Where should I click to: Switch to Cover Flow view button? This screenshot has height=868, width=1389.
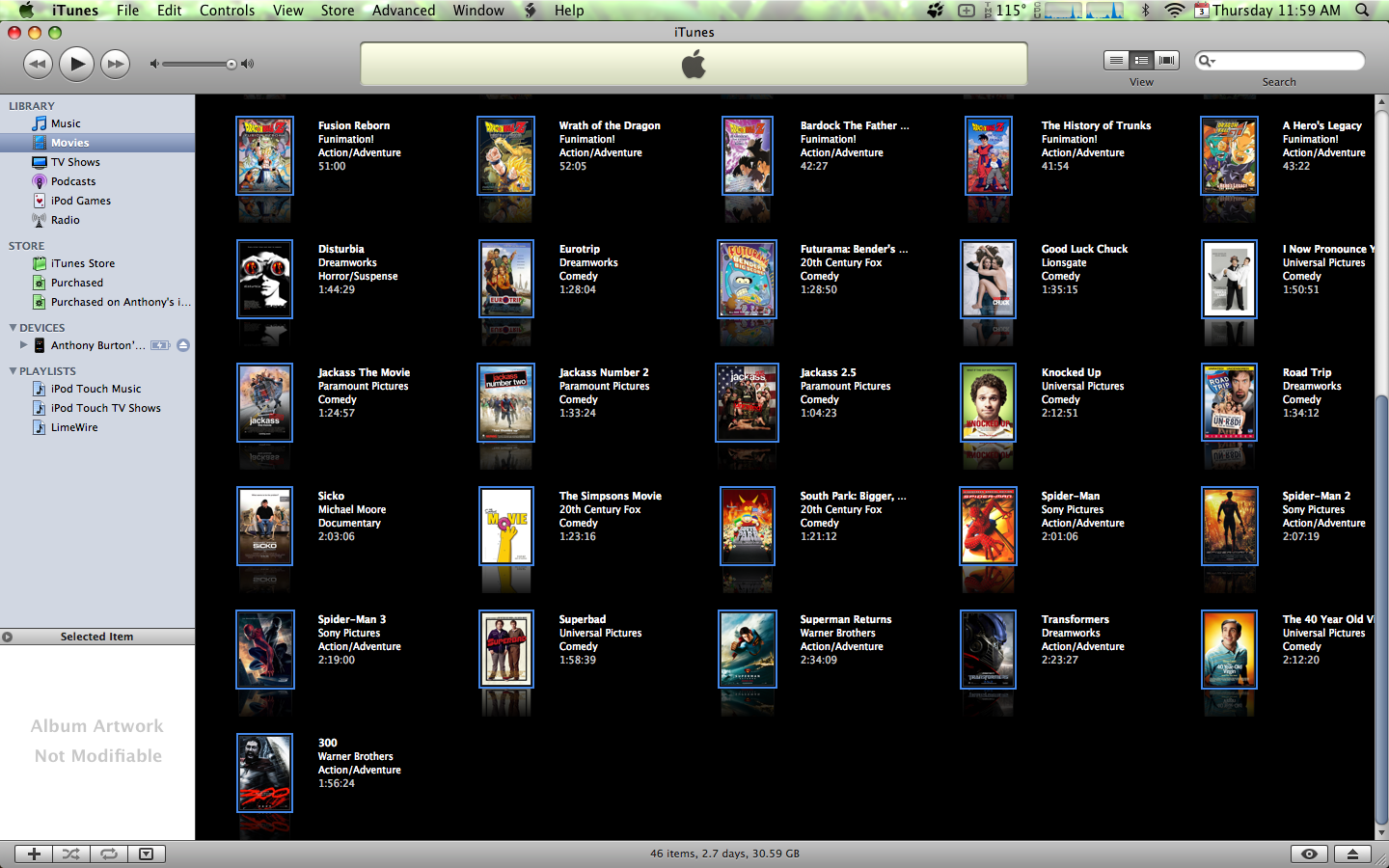1167,60
